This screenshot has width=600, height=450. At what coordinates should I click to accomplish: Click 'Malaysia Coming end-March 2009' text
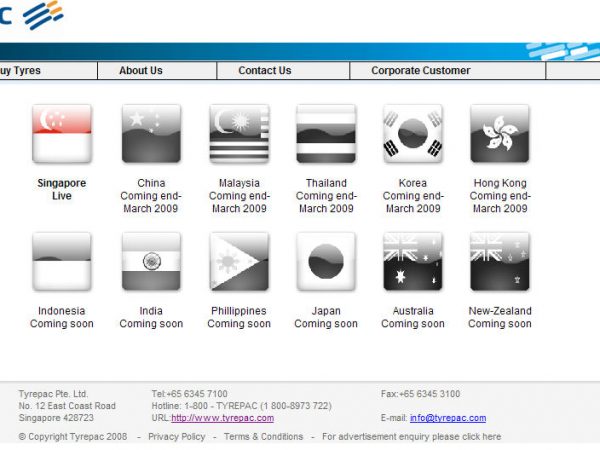[239, 196]
